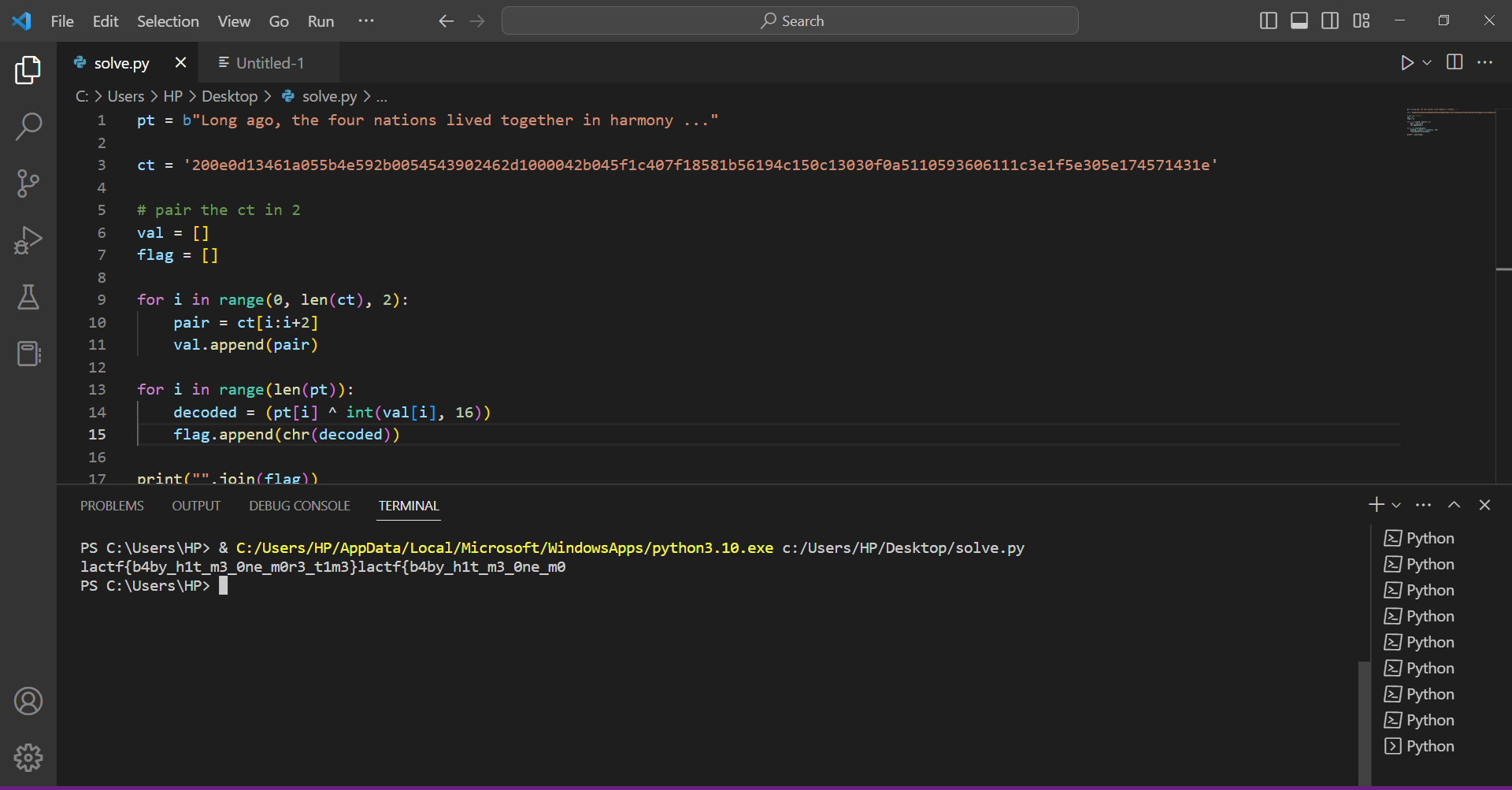Click the 'pt' variable on line 1
This screenshot has width=1512, height=790.
coord(146,121)
